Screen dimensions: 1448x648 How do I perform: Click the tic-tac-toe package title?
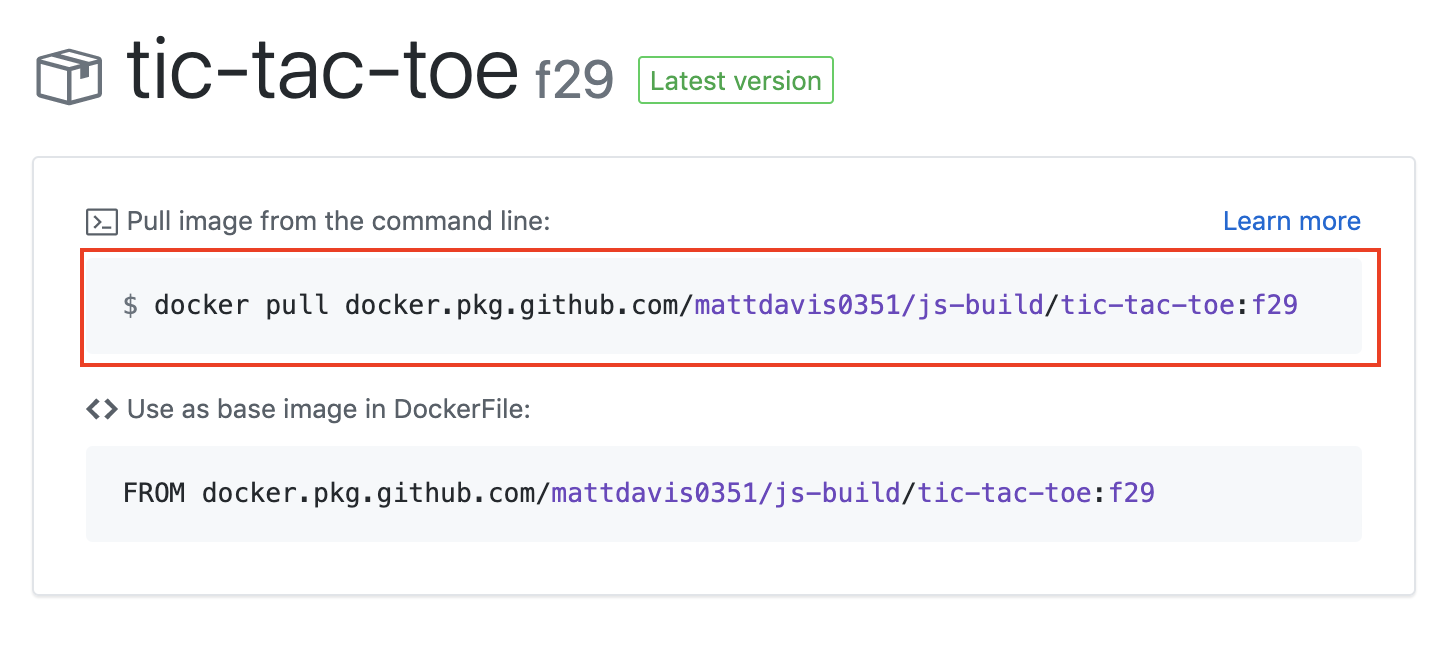322,72
